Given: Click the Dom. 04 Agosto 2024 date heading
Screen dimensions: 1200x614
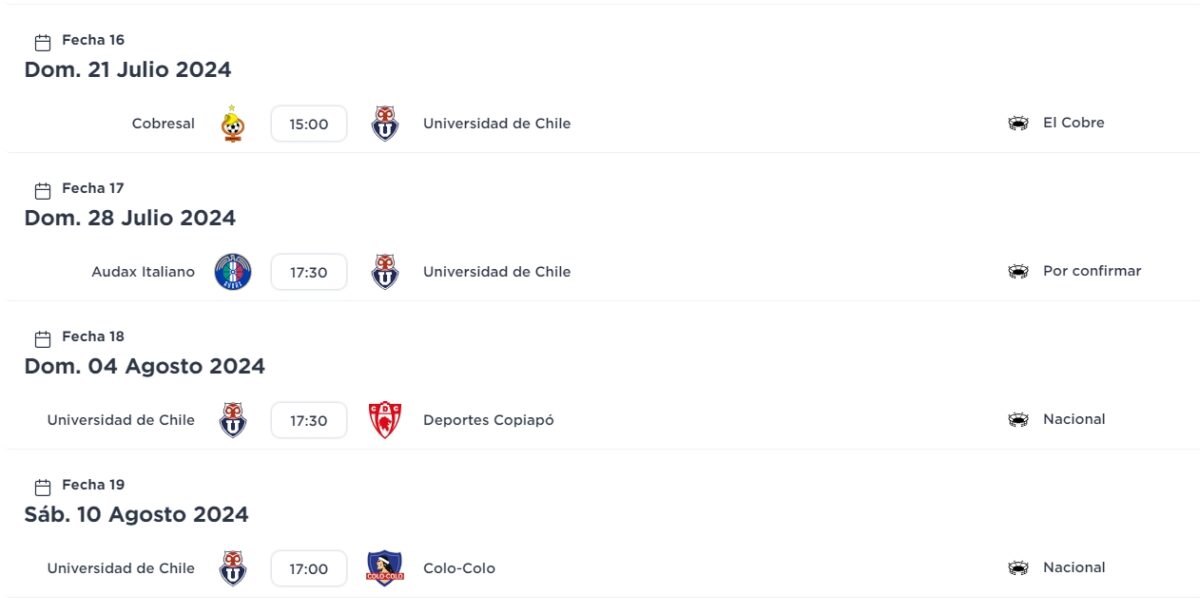Looking at the screenshot, I should (x=145, y=366).
